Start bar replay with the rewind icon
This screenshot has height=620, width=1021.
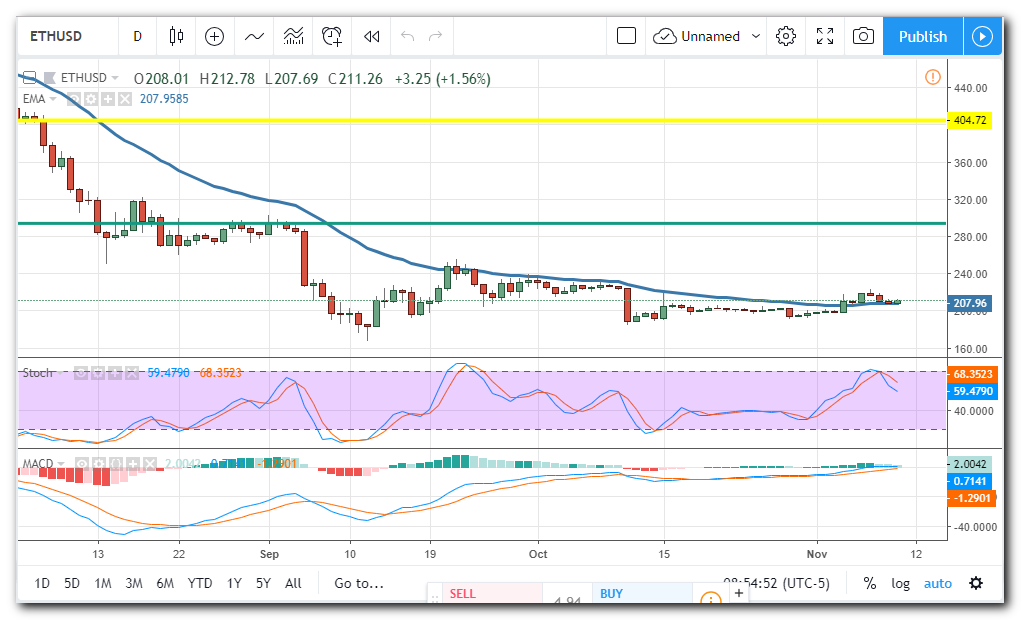371,36
